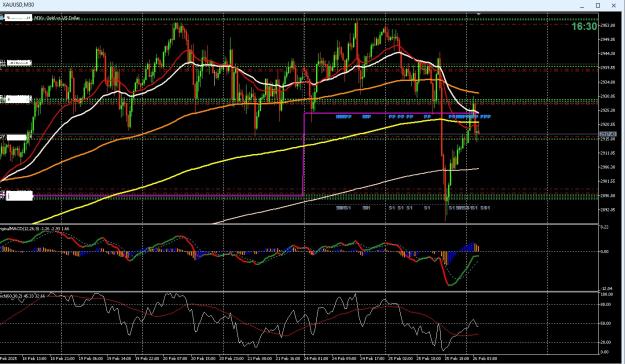Select the lowest white label box on purple line

tap(20, 196)
